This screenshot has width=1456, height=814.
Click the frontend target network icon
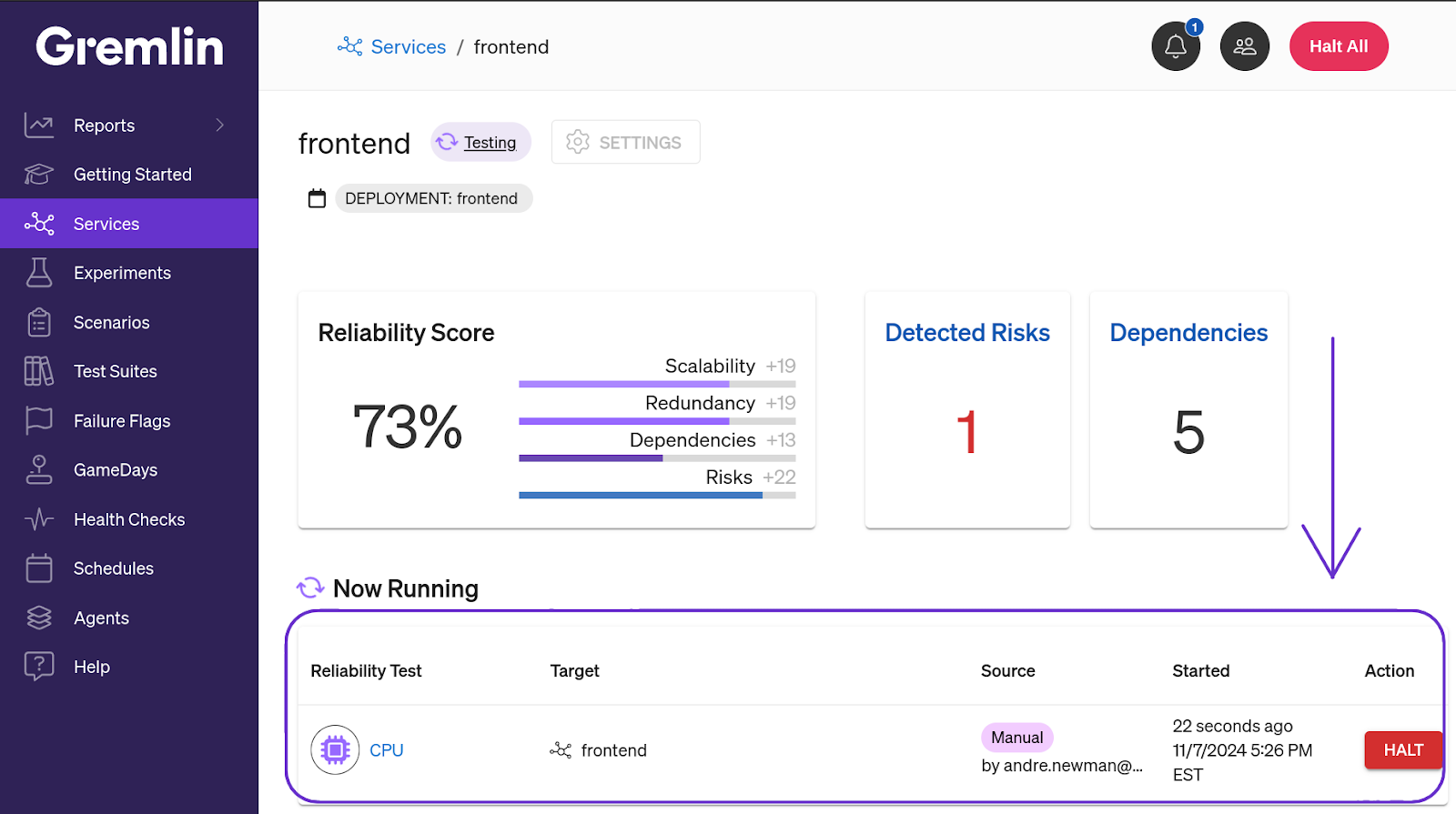tap(561, 750)
